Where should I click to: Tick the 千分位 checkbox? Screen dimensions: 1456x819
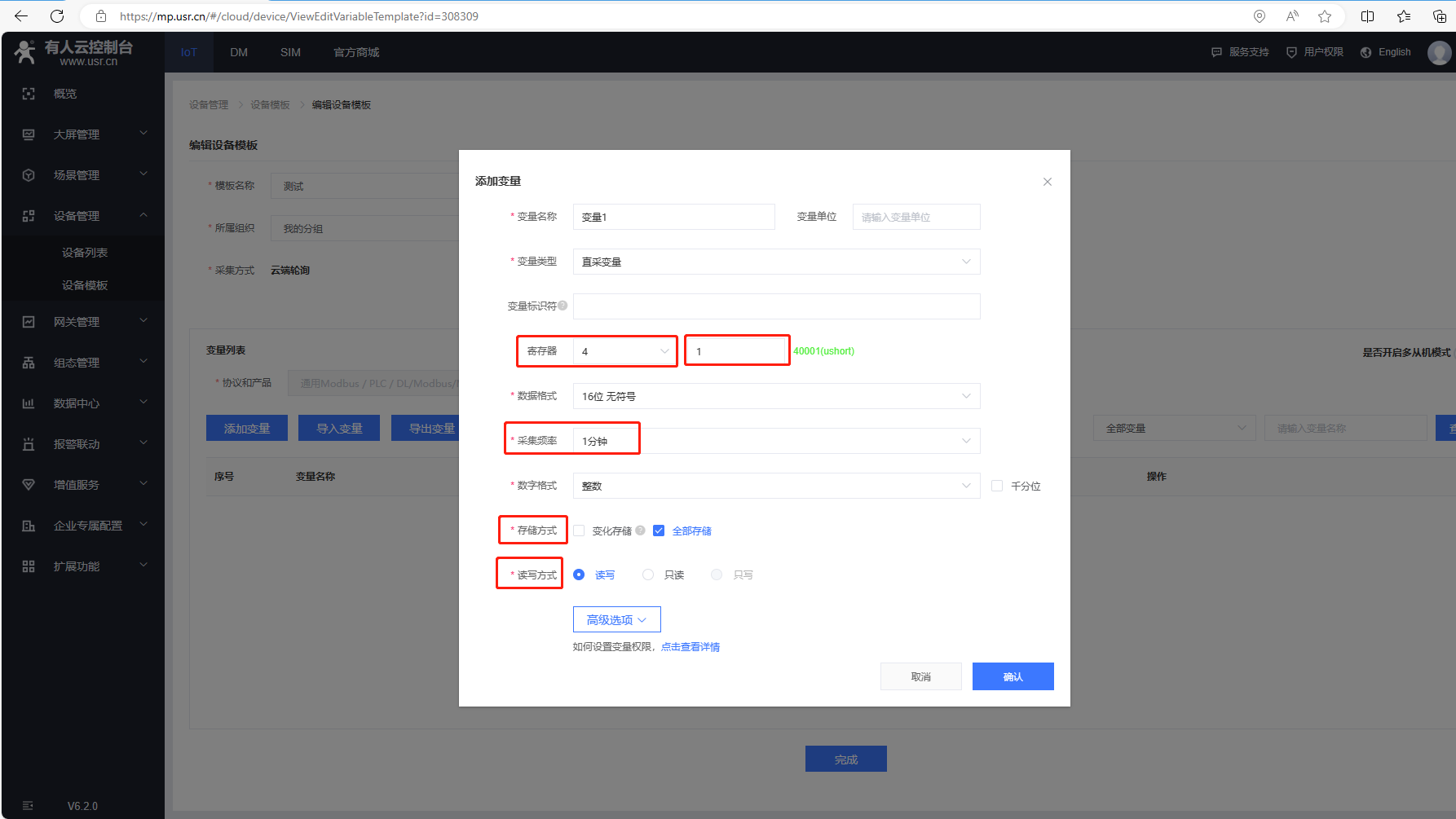pyautogui.click(x=997, y=486)
